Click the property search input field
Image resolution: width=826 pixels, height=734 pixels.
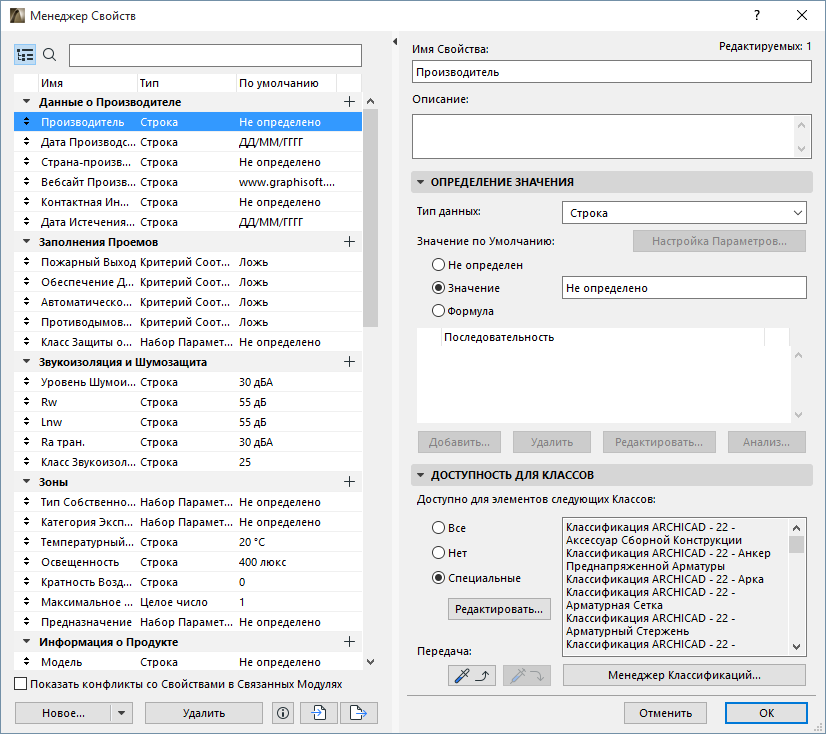tap(215, 55)
